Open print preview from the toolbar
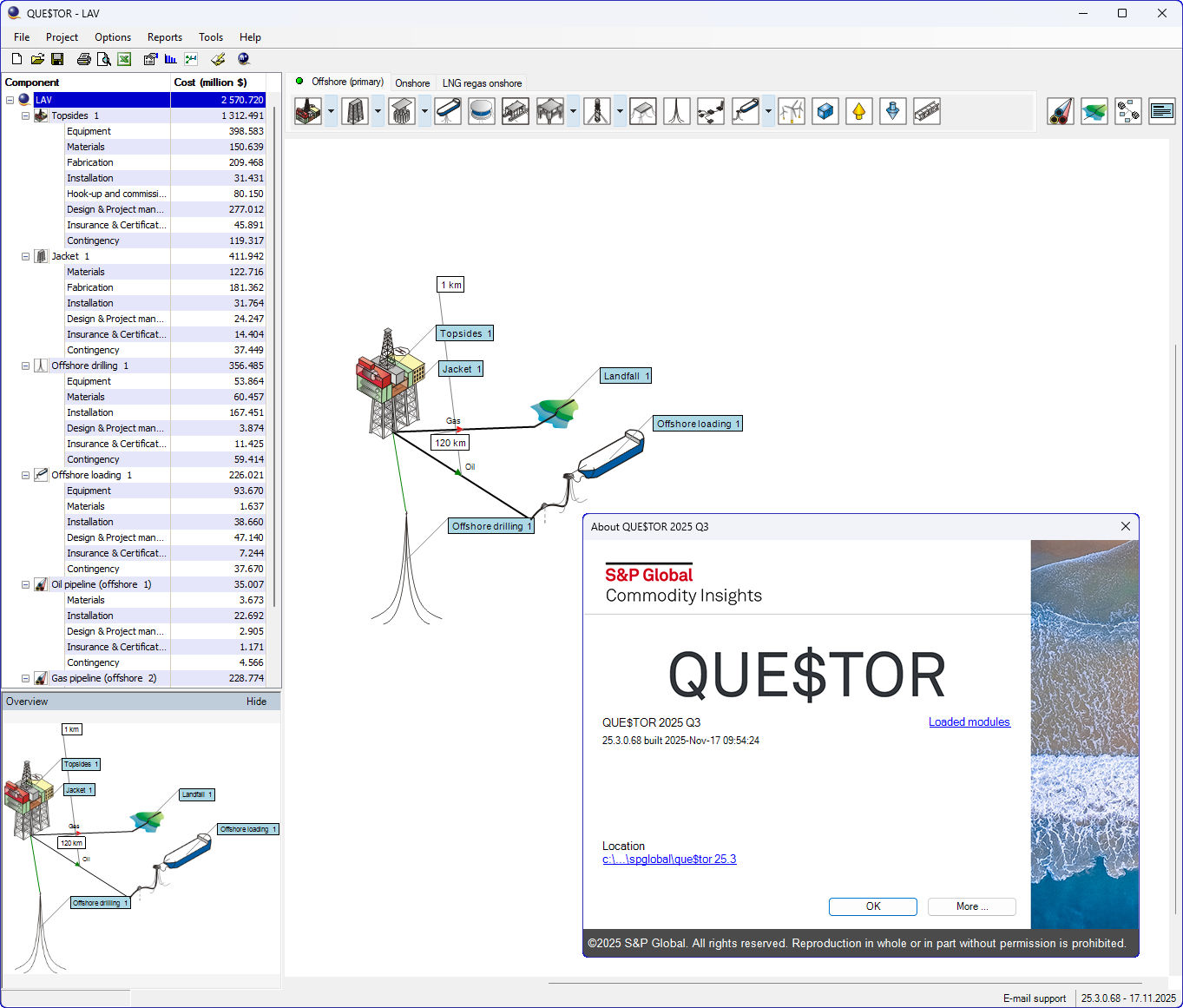 (x=104, y=59)
